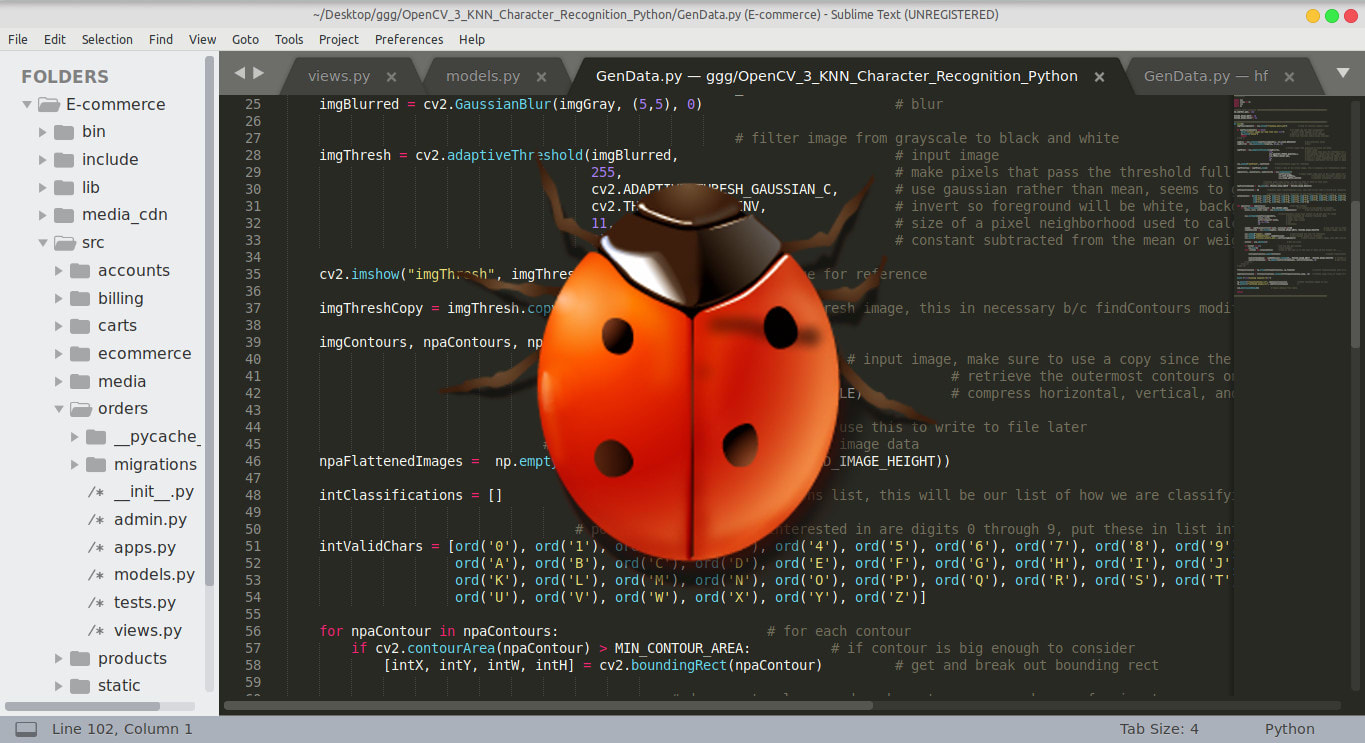
Task: Close the views.py tab
Action: click(391, 77)
